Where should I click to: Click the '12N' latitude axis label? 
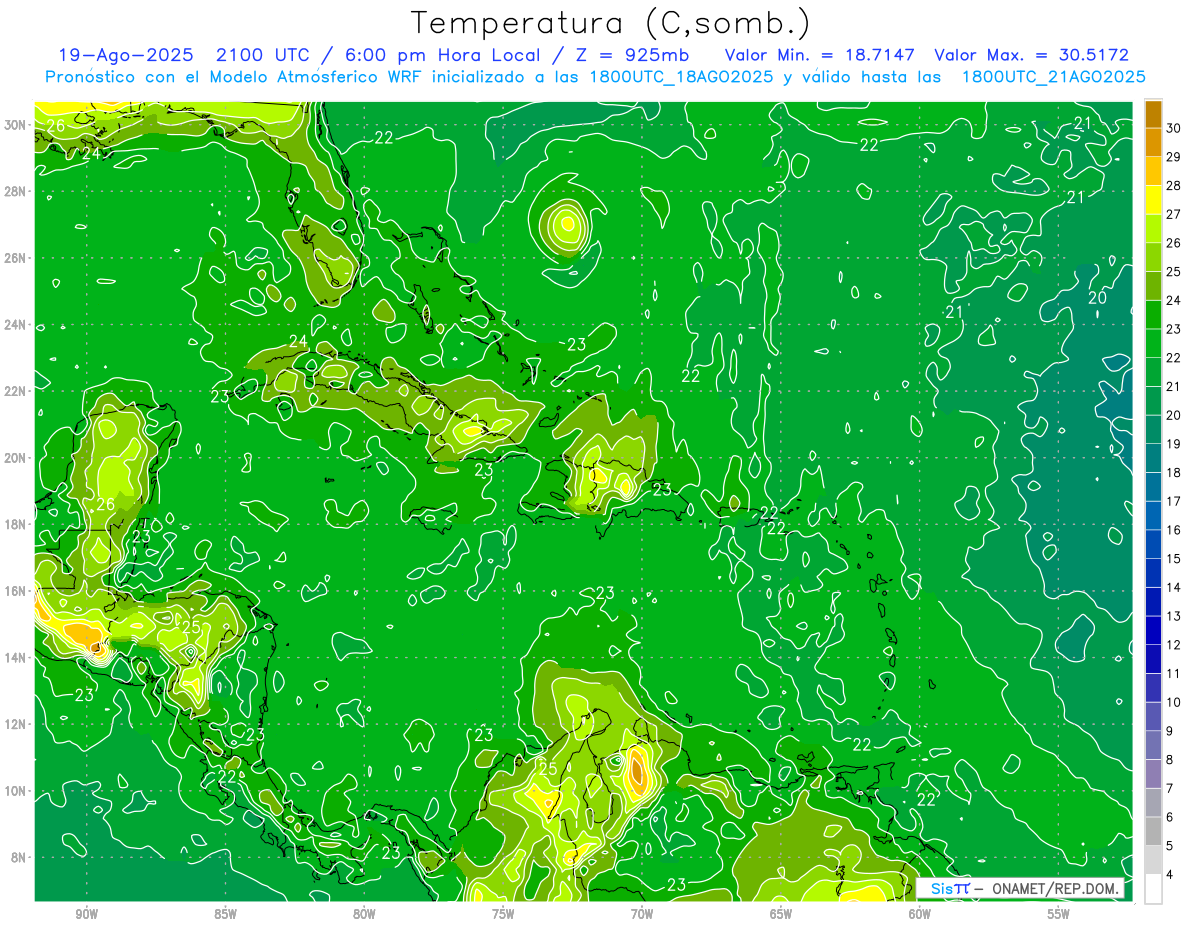point(16,724)
